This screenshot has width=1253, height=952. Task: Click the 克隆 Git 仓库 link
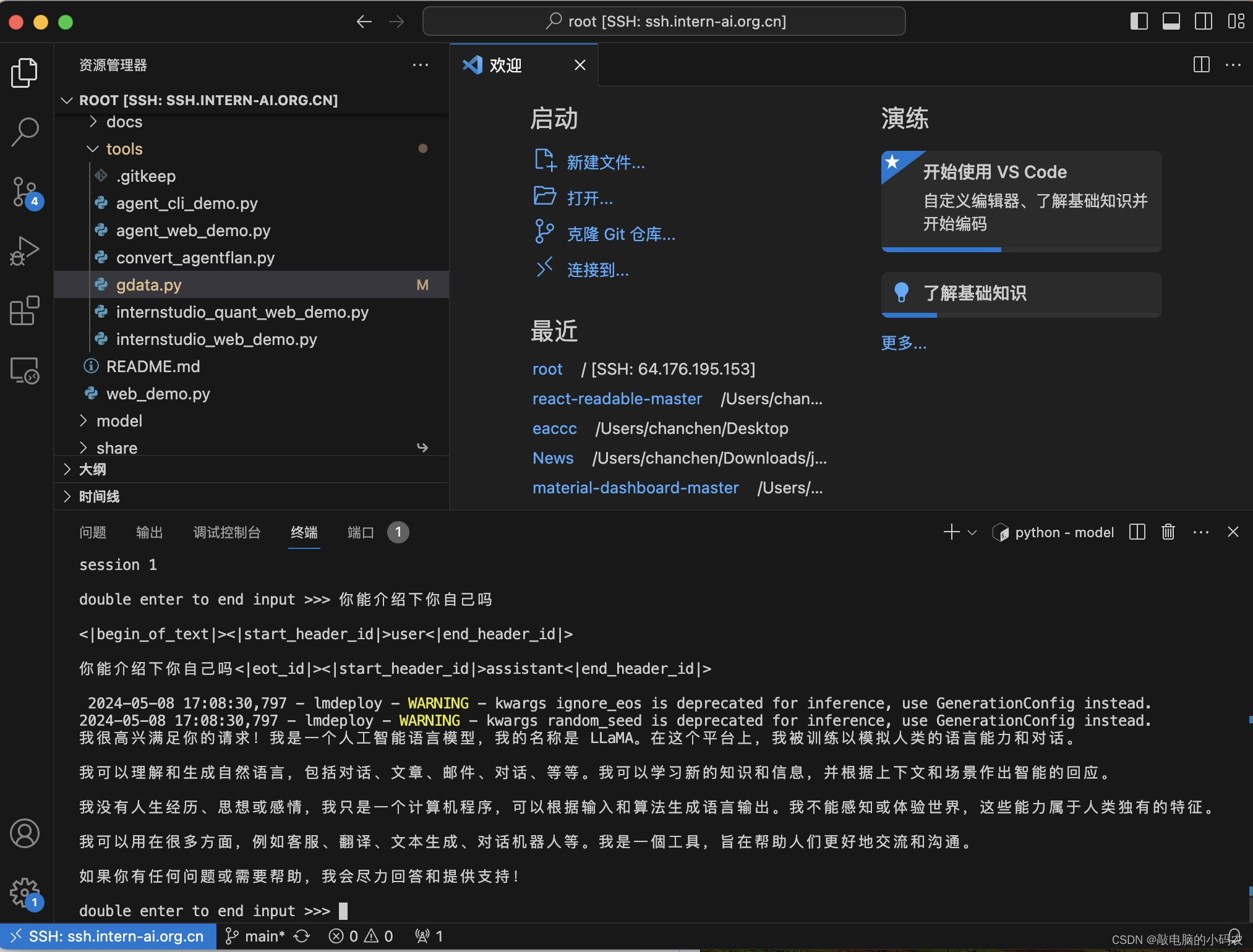tap(621, 234)
